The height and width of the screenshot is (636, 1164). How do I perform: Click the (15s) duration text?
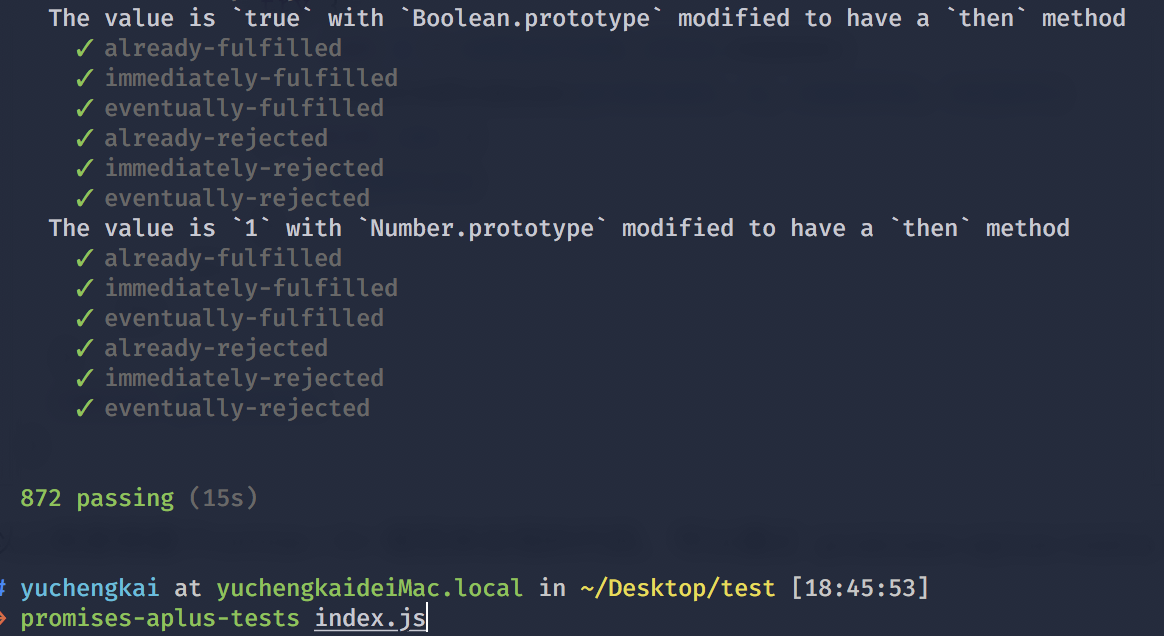pyautogui.click(x=223, y=497)
